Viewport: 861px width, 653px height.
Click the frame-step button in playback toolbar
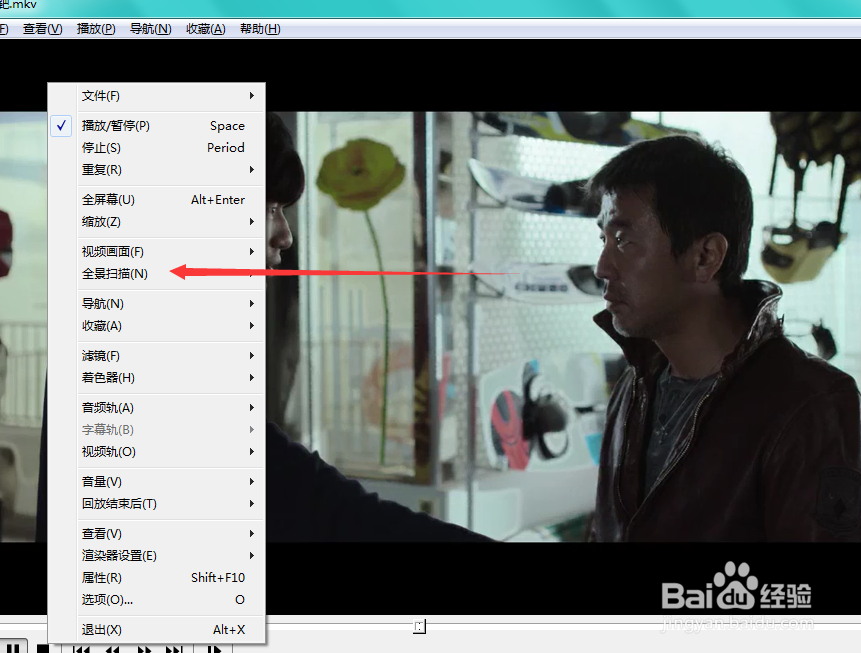pos(214,649)
